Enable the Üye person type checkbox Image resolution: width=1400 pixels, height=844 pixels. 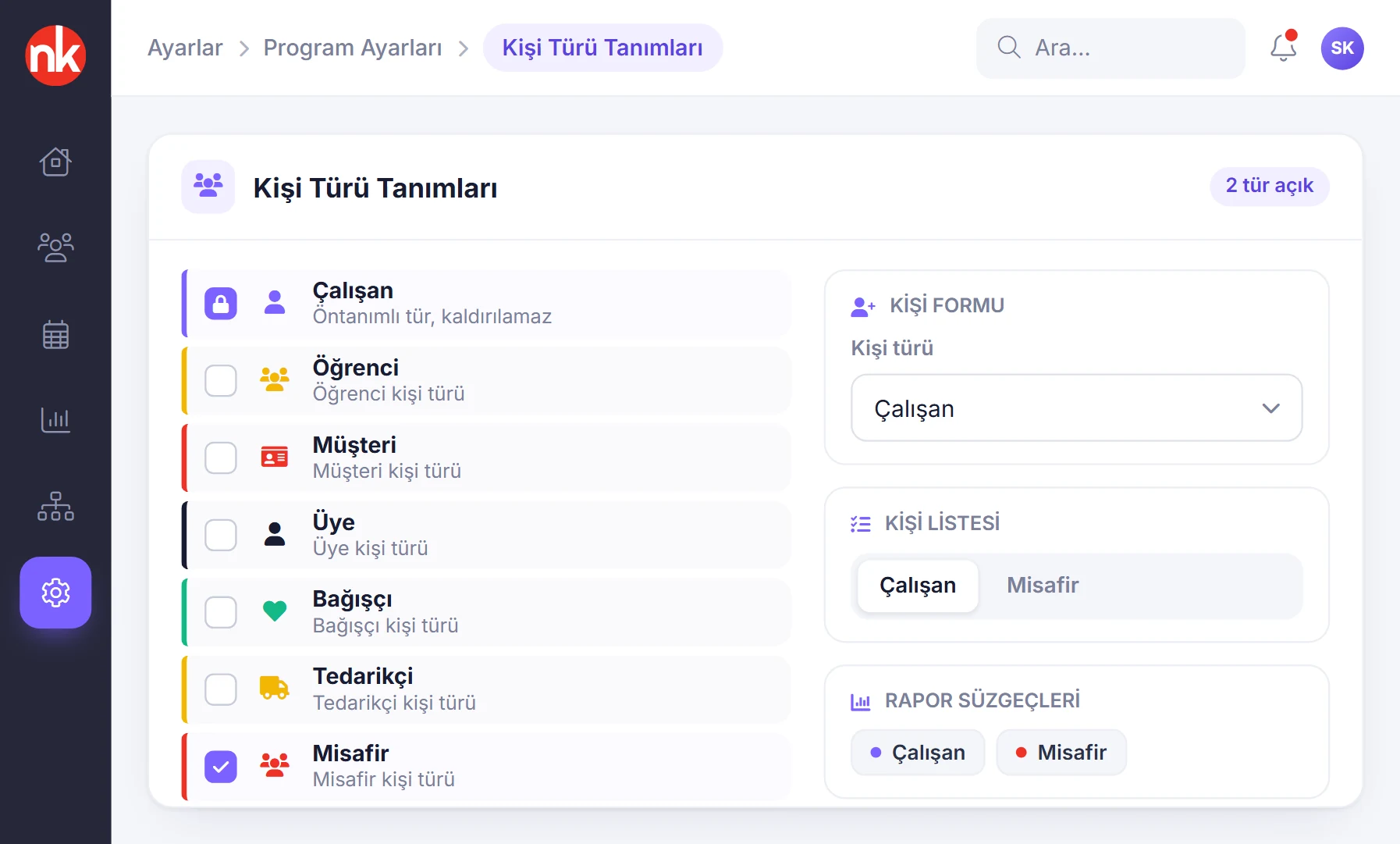(x=221, y=535)
